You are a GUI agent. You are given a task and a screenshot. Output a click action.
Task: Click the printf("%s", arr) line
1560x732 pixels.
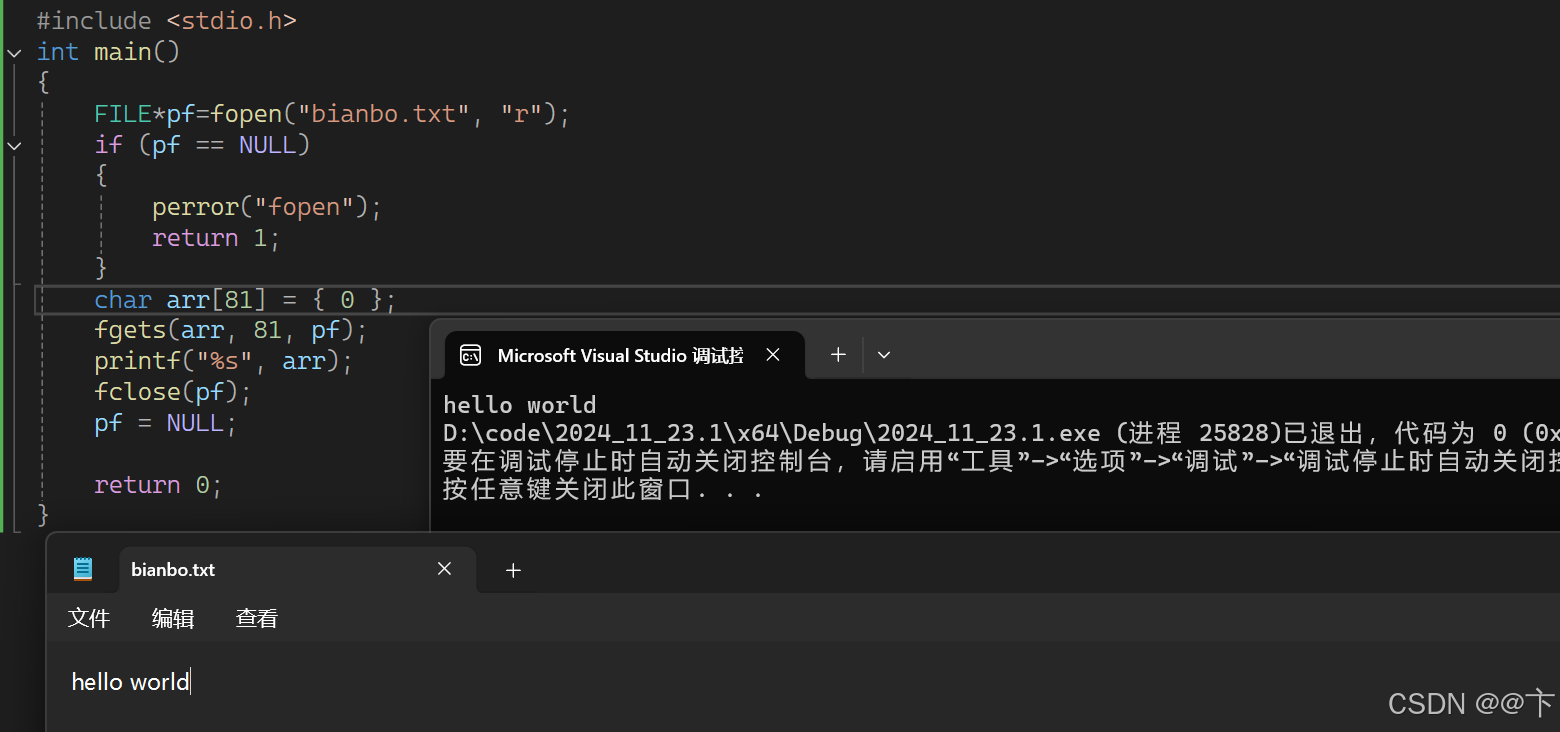224,361
